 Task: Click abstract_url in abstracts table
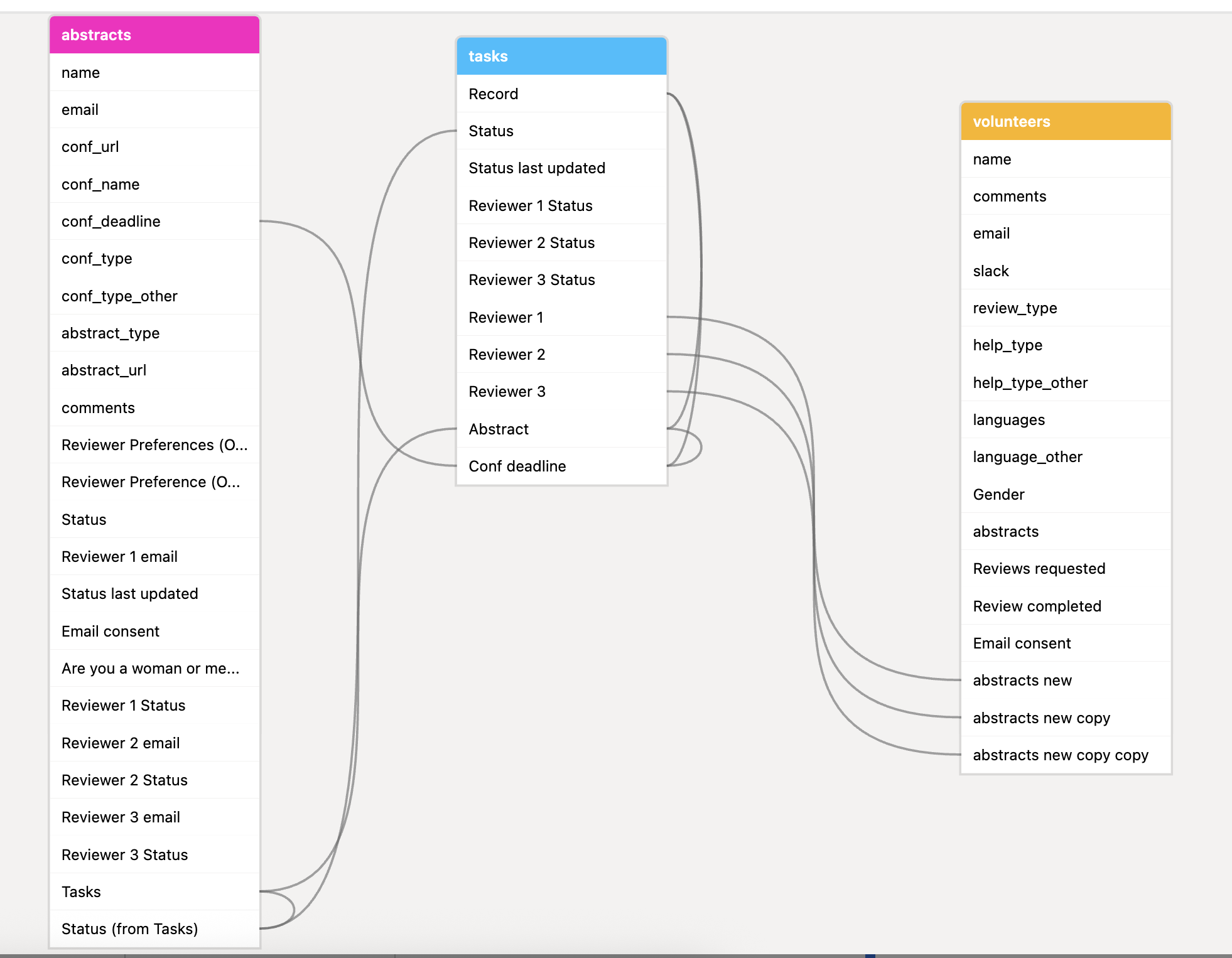tap(154, 370)
